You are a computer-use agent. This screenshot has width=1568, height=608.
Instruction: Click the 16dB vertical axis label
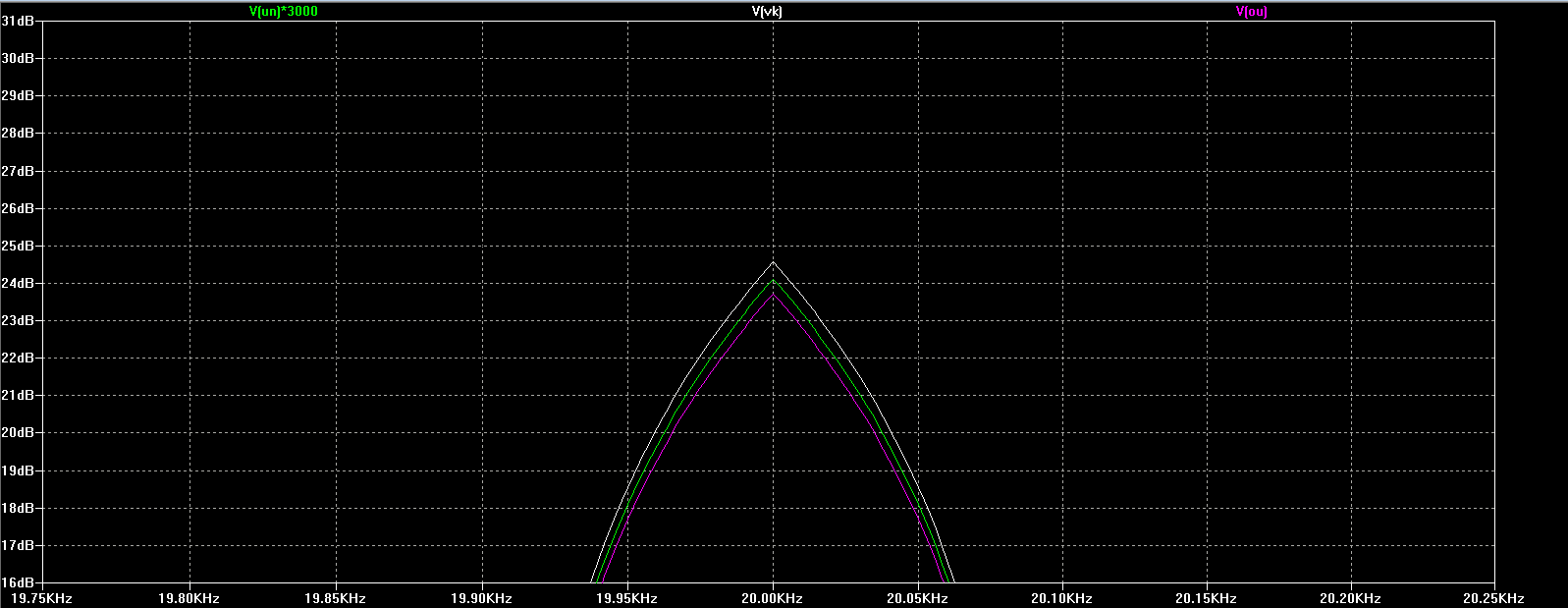(18, 582)
